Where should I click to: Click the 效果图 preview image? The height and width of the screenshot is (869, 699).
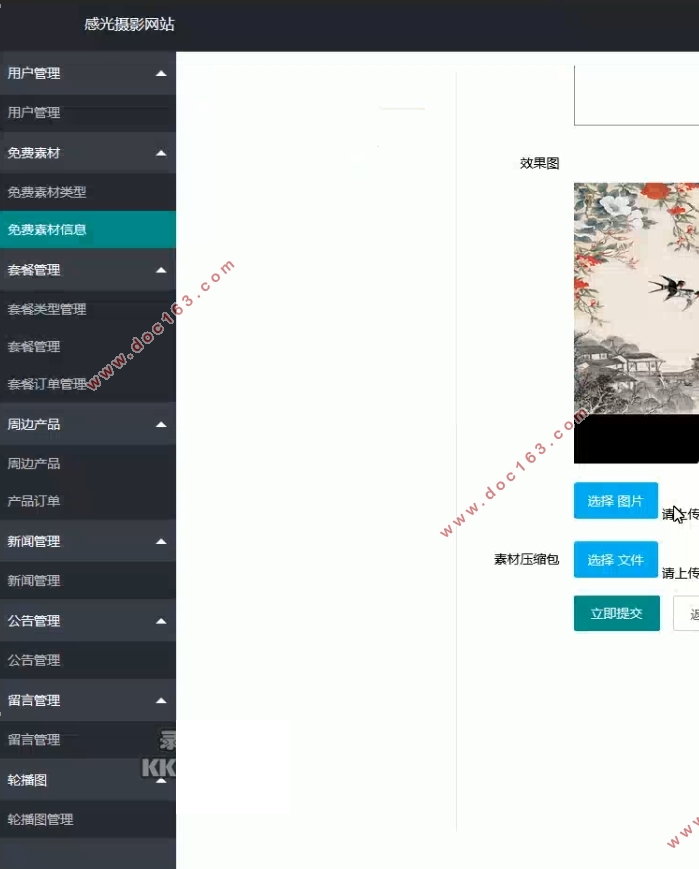pyautogui.click(x=636, y=323)
